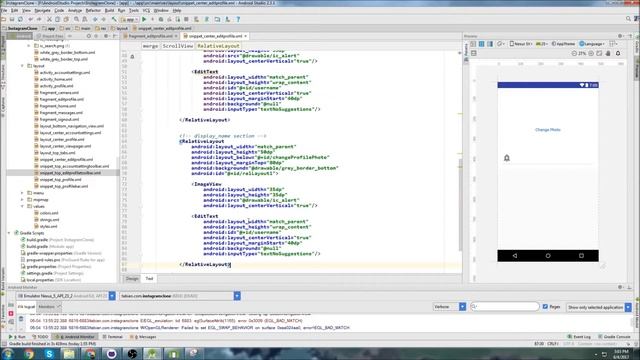This screenshot has height=360, width=640.
Task: Open the Help question mark icon
Action: (238, 19)
